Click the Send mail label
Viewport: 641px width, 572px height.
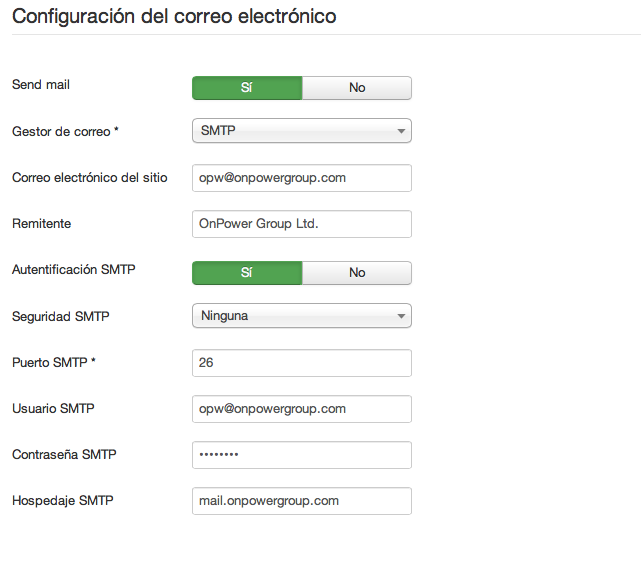(41, 85)
